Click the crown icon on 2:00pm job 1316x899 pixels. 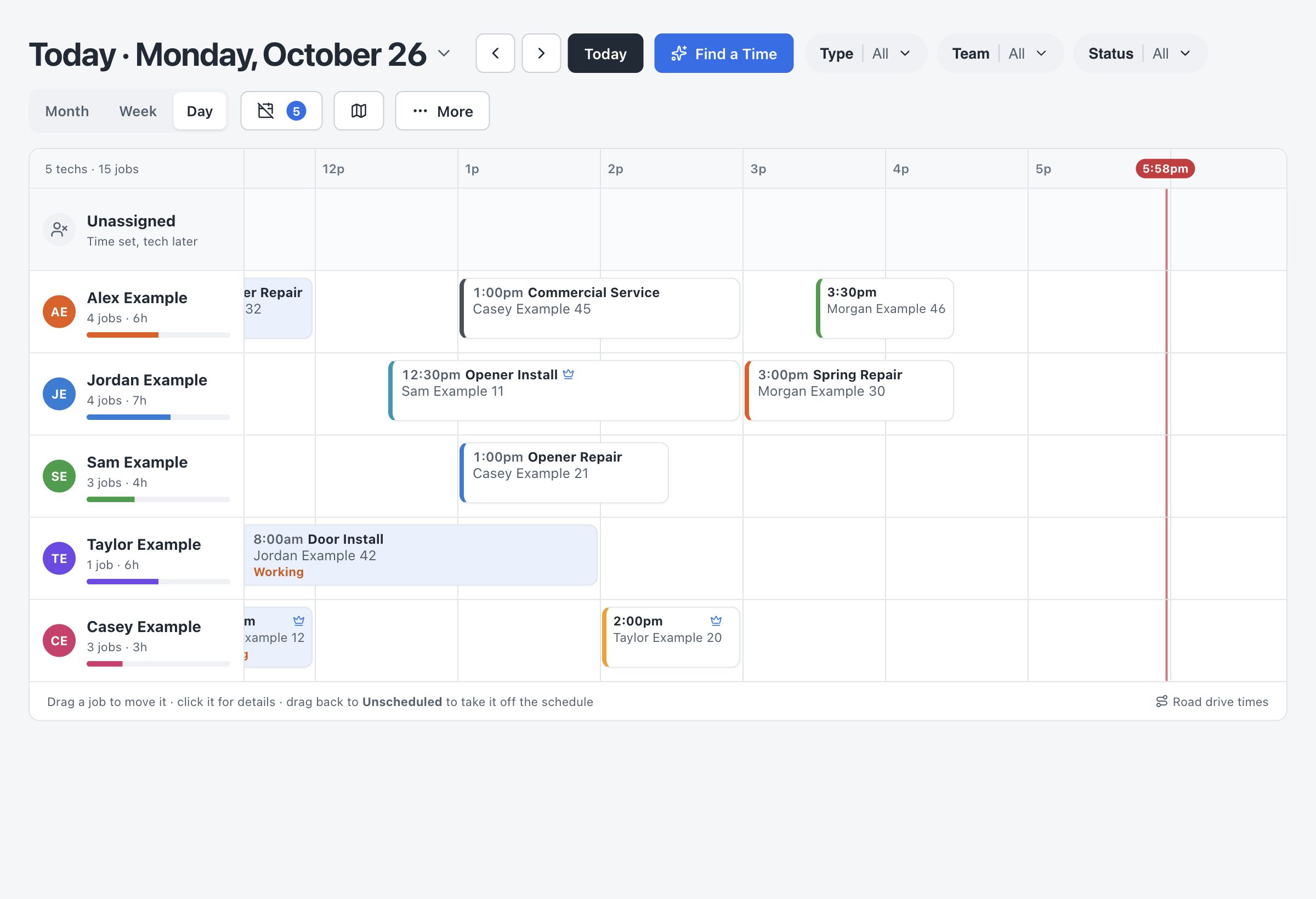coord(716,621)
